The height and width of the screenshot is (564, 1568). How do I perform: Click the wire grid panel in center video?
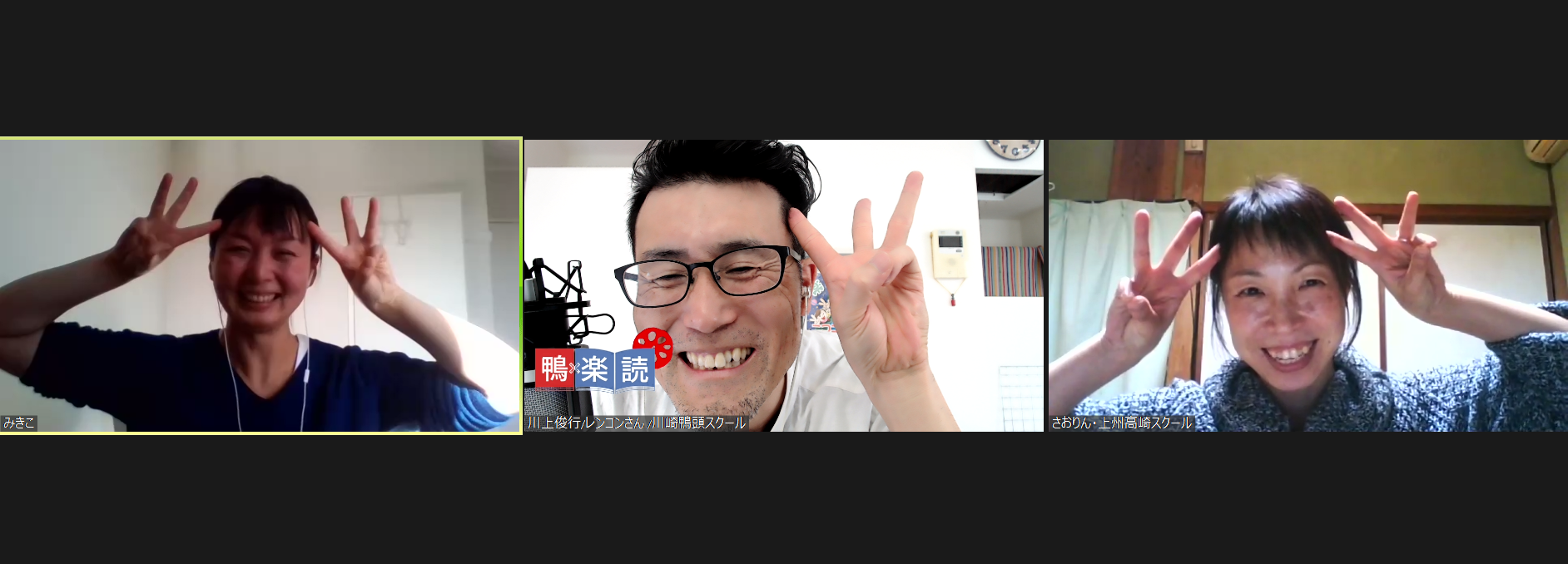[1020, 398]
